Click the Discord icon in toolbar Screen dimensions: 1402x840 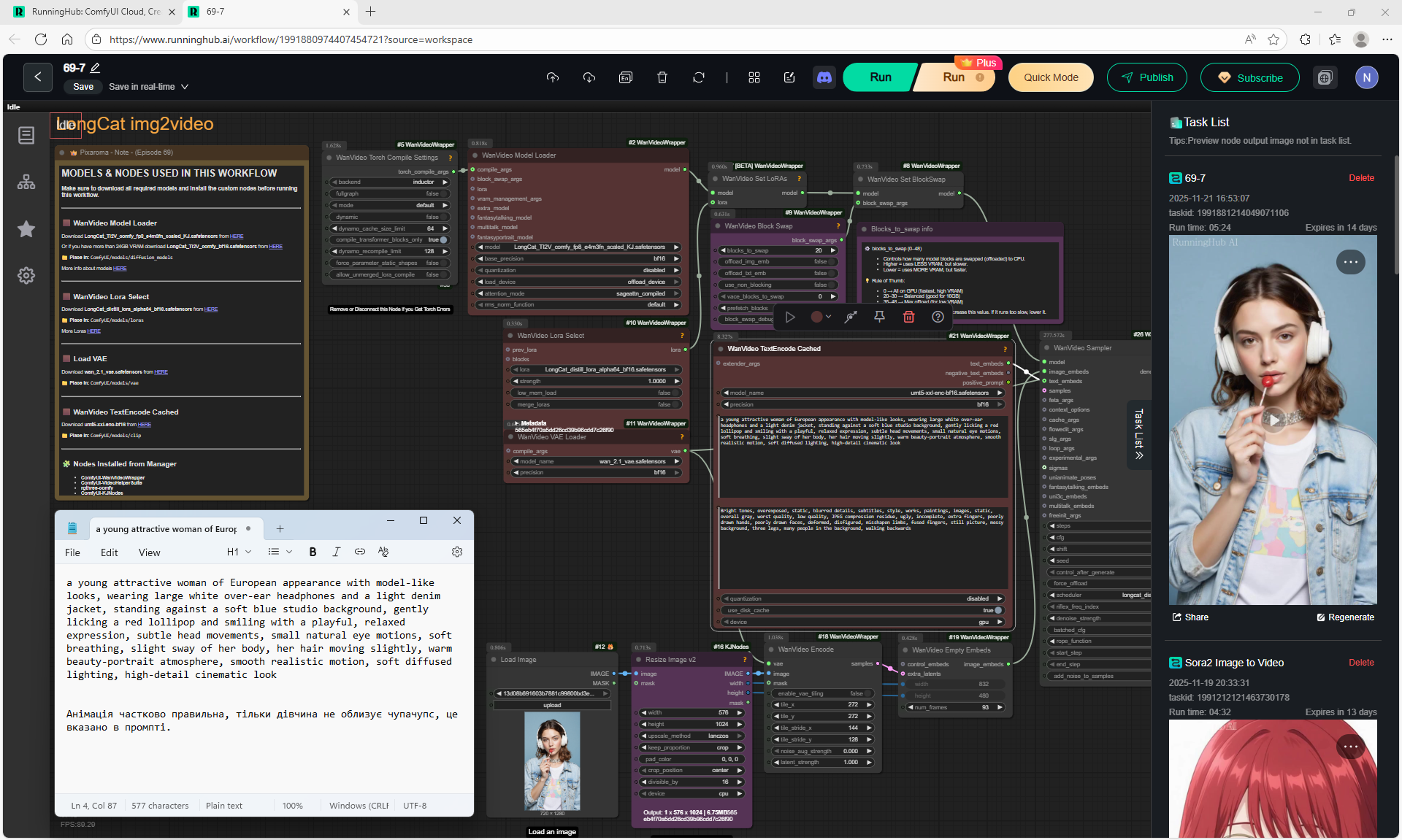pos(824,77)
